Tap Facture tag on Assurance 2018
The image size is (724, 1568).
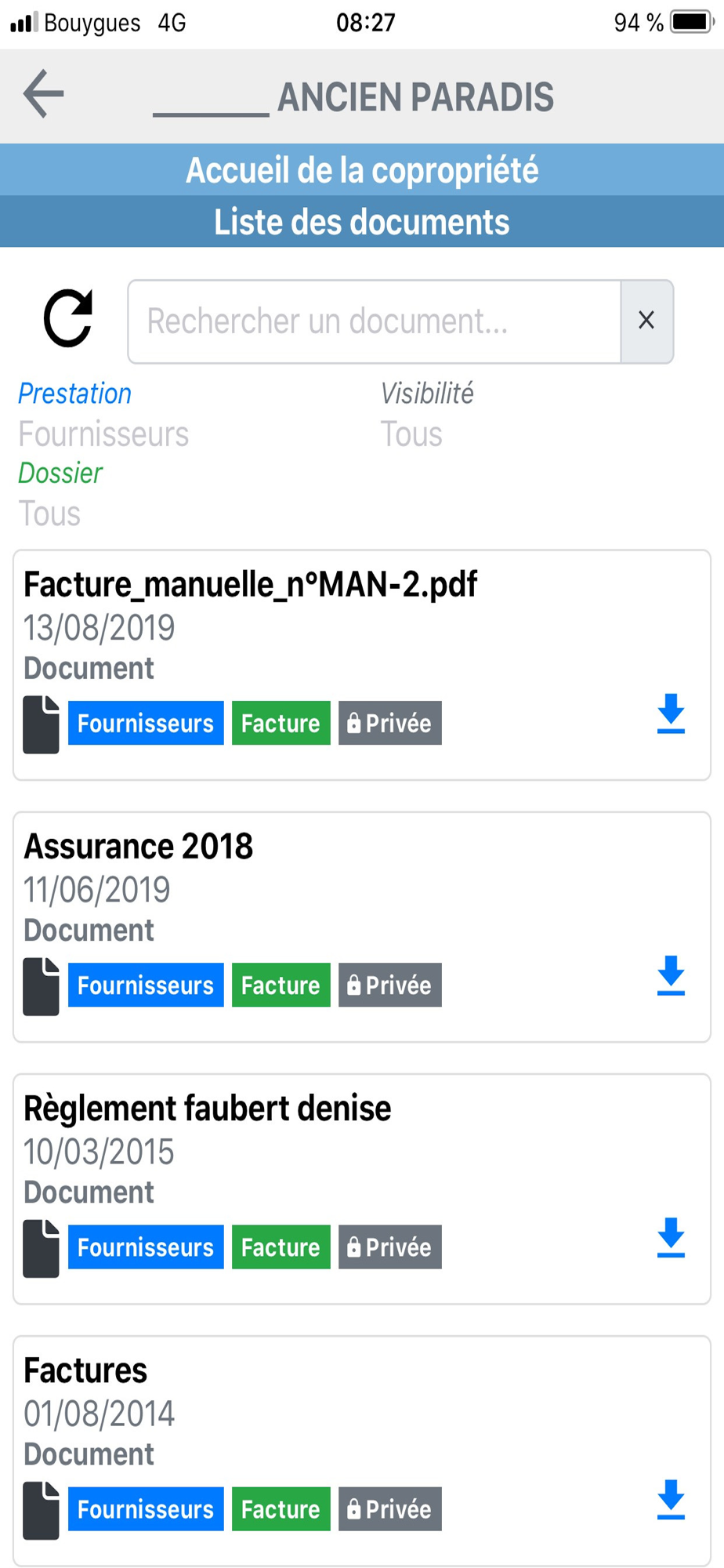point(281,985)
